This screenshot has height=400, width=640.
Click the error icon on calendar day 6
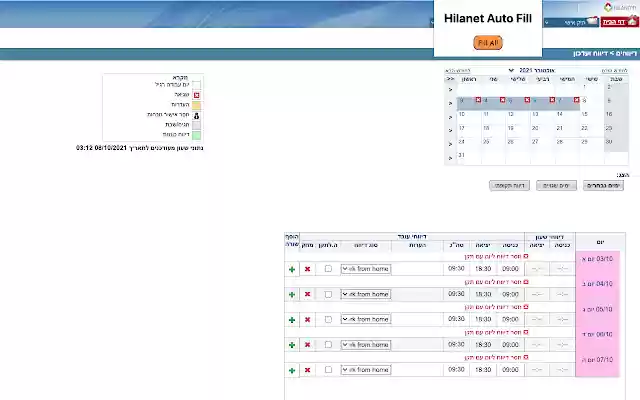click(x=552, y=100)
